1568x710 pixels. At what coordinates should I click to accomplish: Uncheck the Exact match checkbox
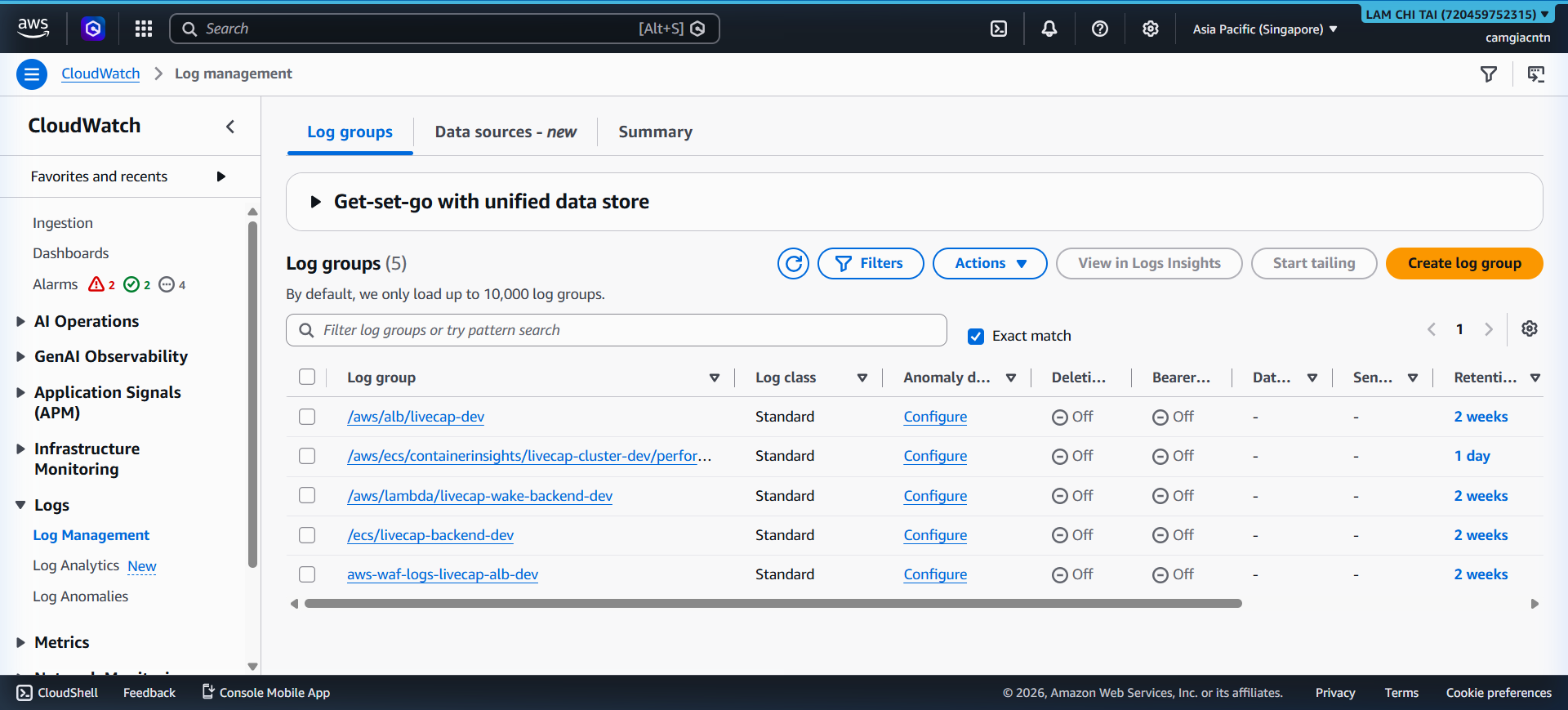pyautogui.click(x=976, y=336)
